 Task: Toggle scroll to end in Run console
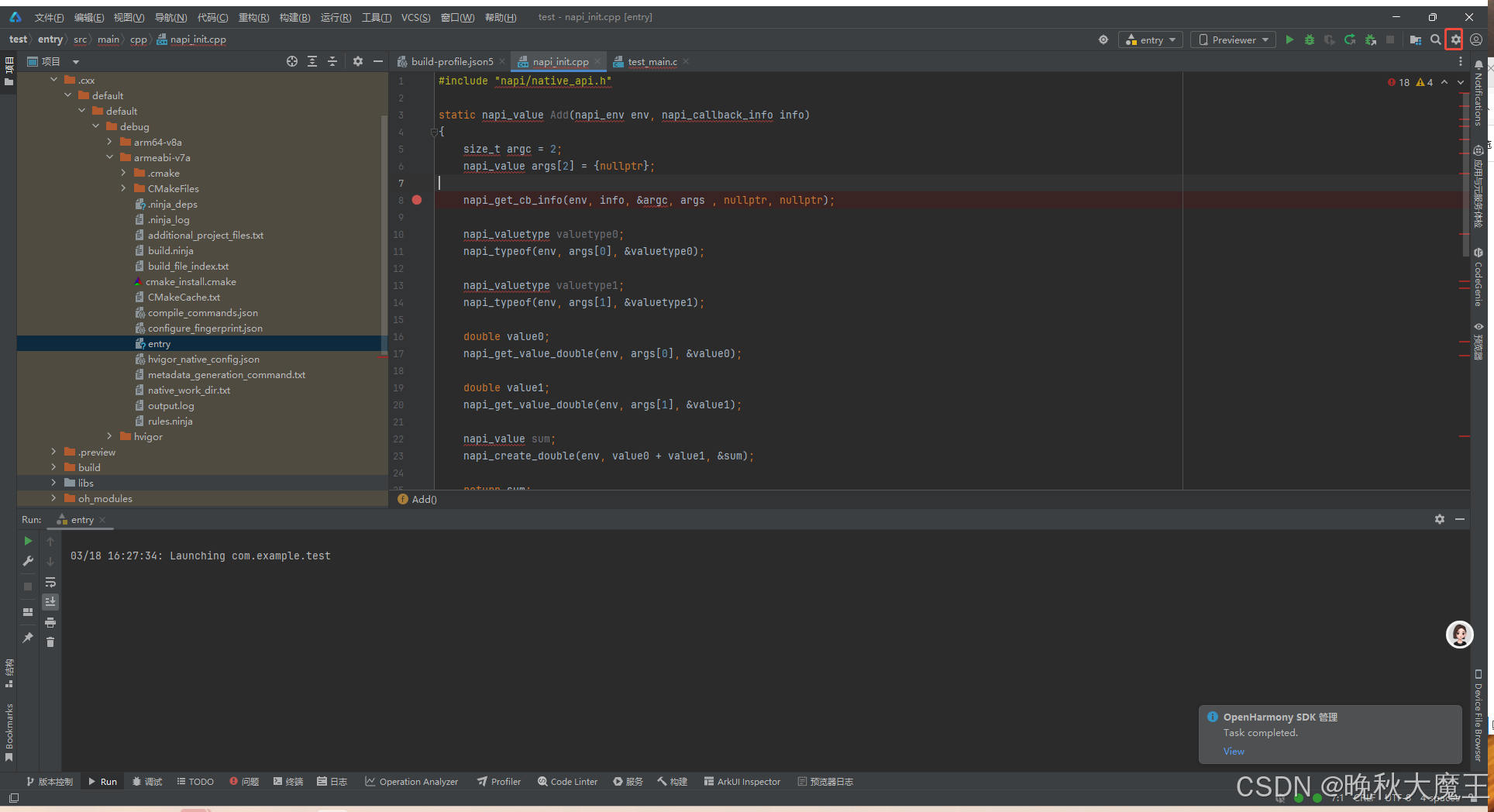pos(50,602)
